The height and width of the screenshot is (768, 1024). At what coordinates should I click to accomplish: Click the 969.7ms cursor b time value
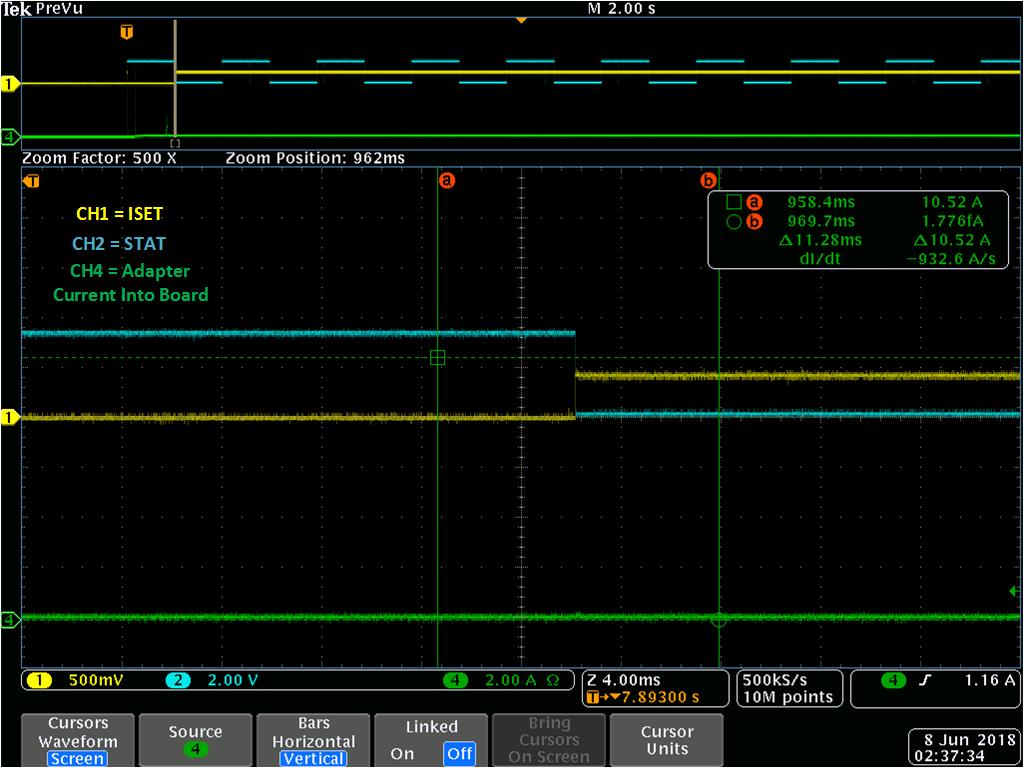(821, 221)
